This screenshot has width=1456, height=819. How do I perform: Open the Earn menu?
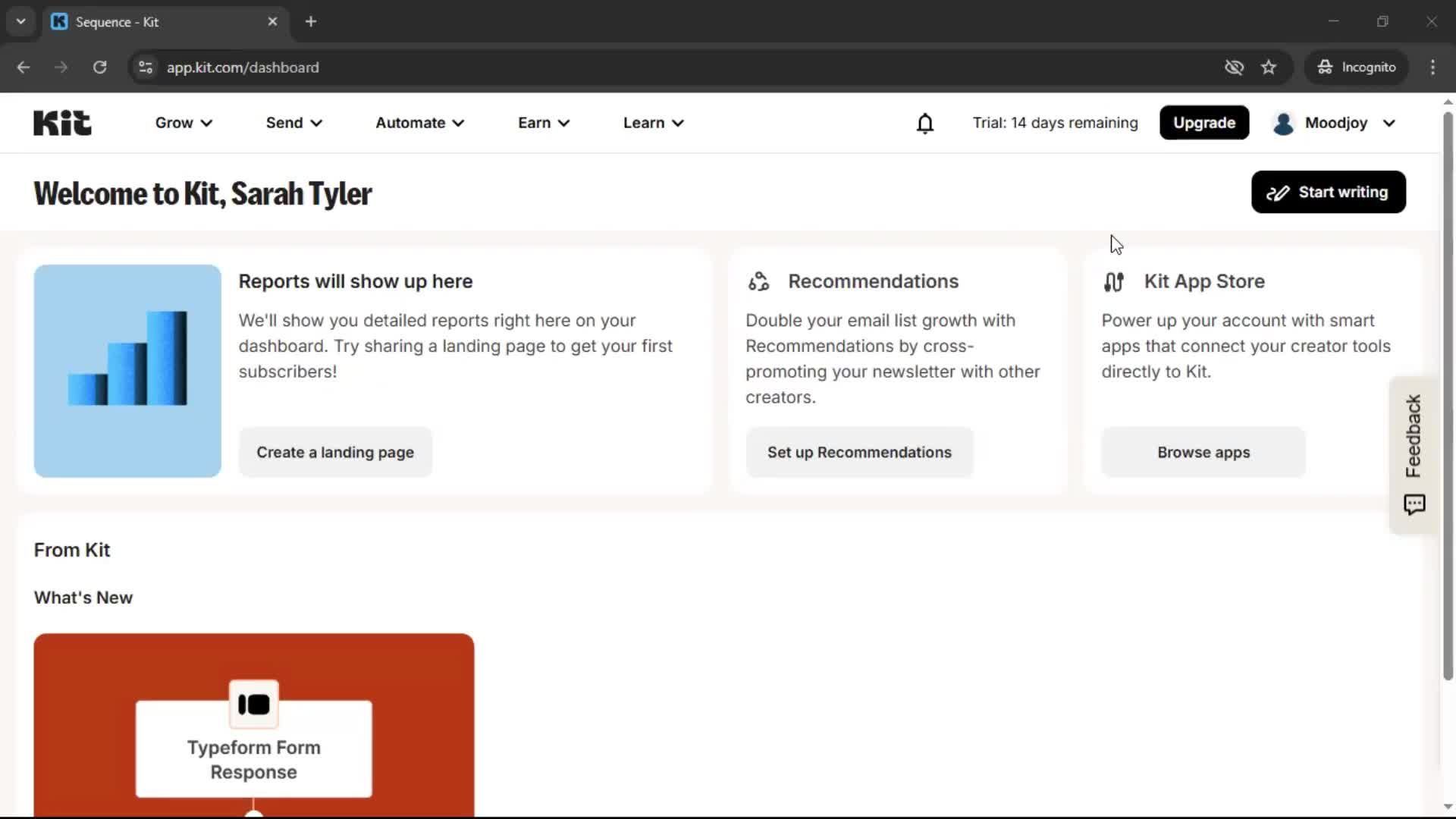pyautogui.click(x=543, y=123)
